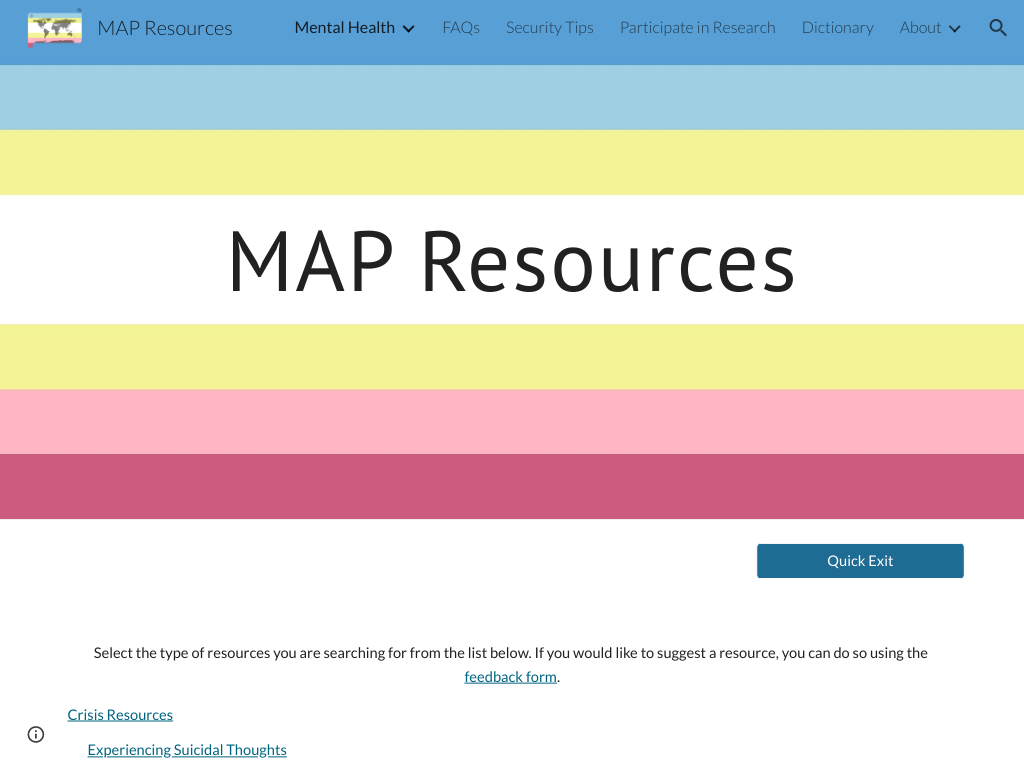This screenshot has width=1024, height=768.
Task: Open Experiencing Suicidal Thoughts link
Action: (x=187, y=750)
